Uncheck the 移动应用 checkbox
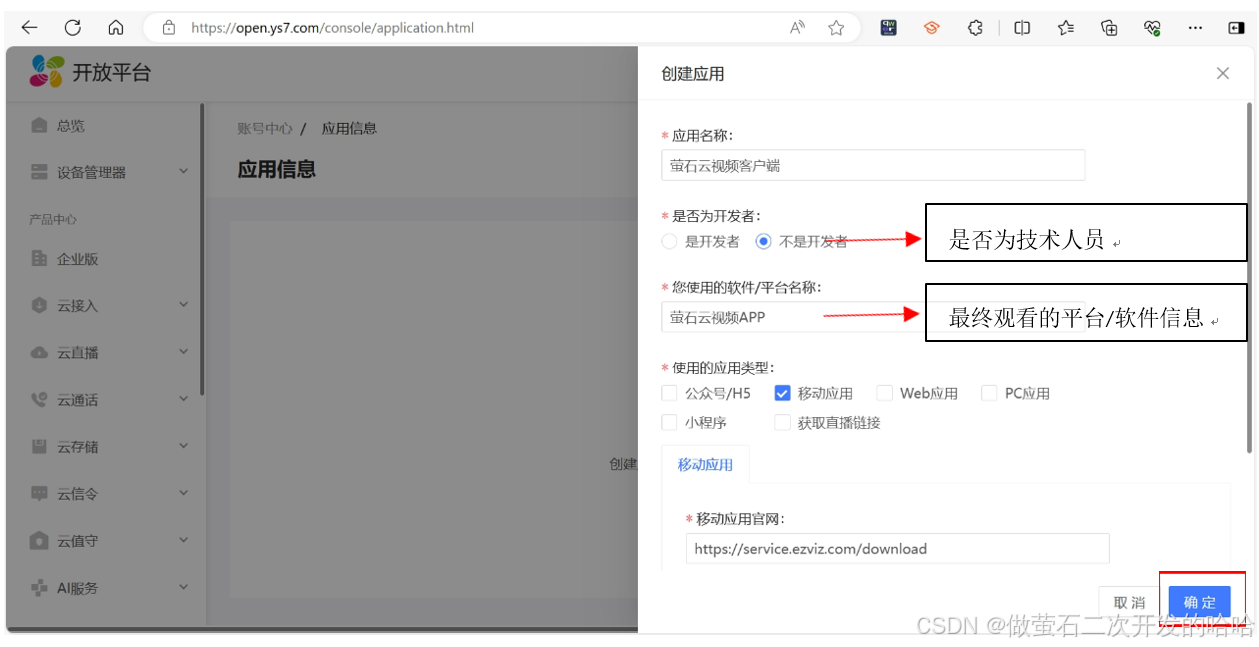This screenshot has width=1259, height=647. (x=782, y=393)
